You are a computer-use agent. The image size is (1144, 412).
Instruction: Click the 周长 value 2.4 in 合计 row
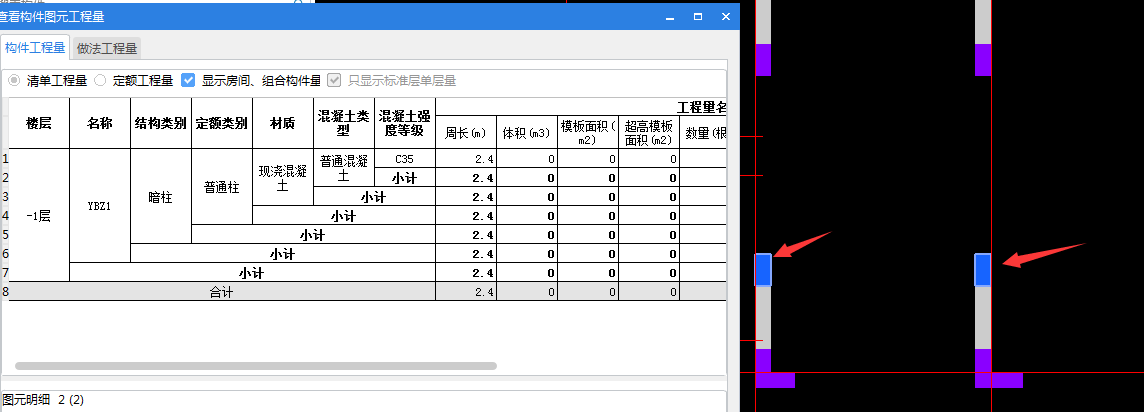click(465, 292)
